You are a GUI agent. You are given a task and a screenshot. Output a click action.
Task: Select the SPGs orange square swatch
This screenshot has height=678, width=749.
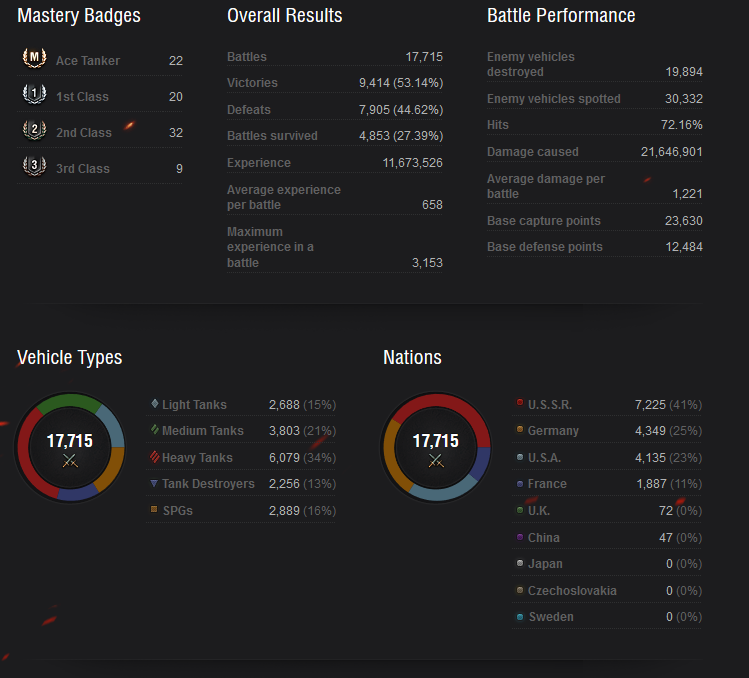(x=154, y=509)
